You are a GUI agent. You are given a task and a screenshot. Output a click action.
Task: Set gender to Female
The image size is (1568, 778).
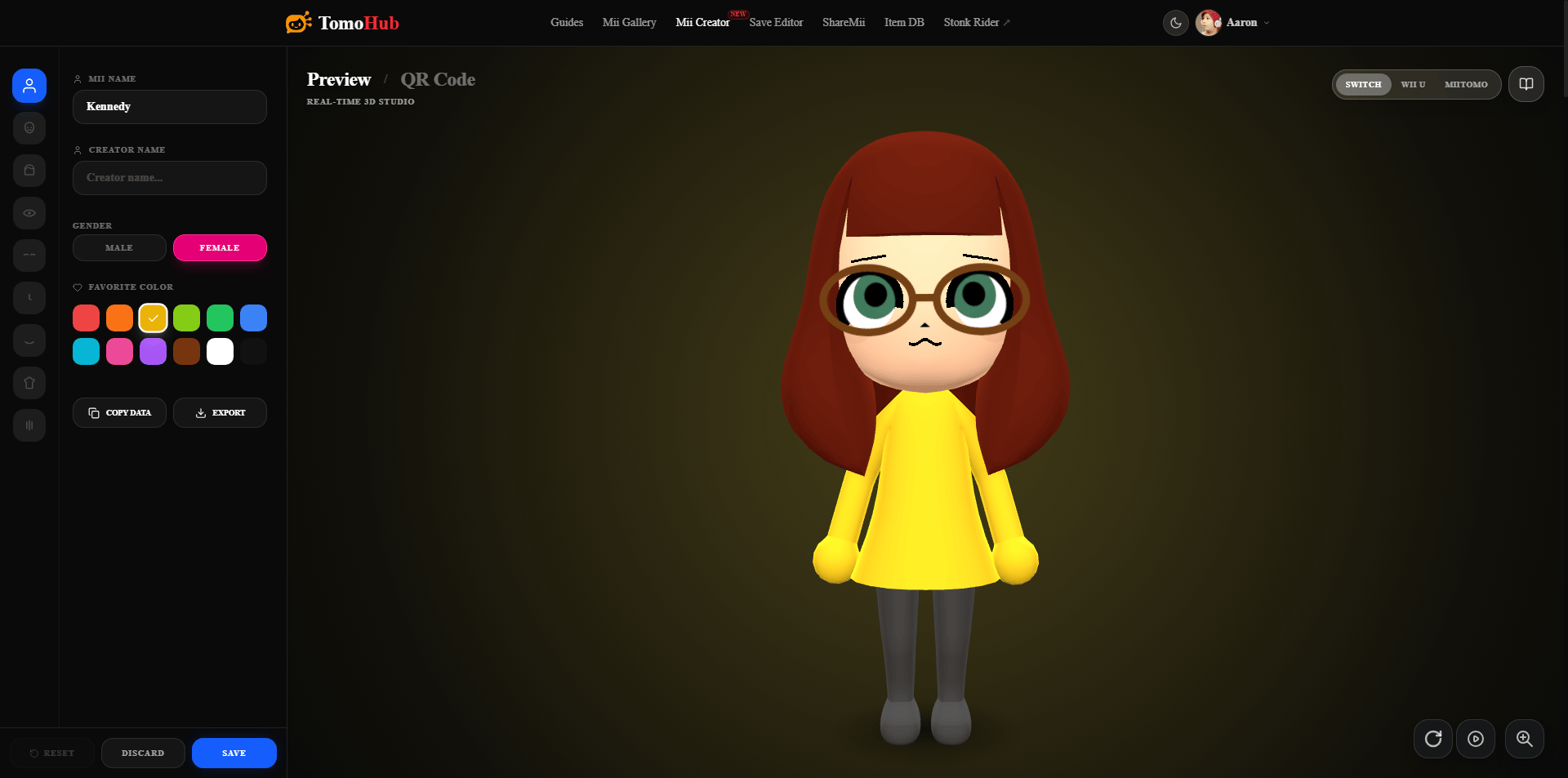click(x=220, y=248)
